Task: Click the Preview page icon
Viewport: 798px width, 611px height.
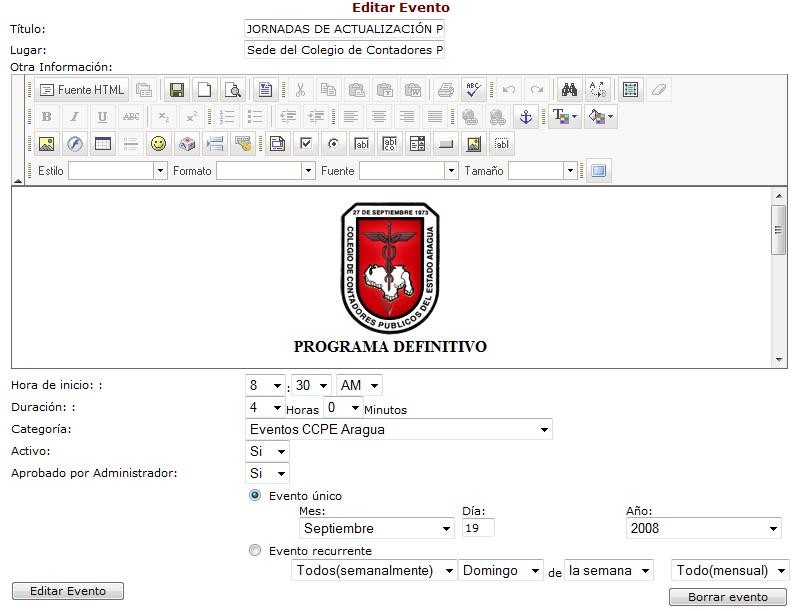Action: pyautogui.click(x=233, y=90)
